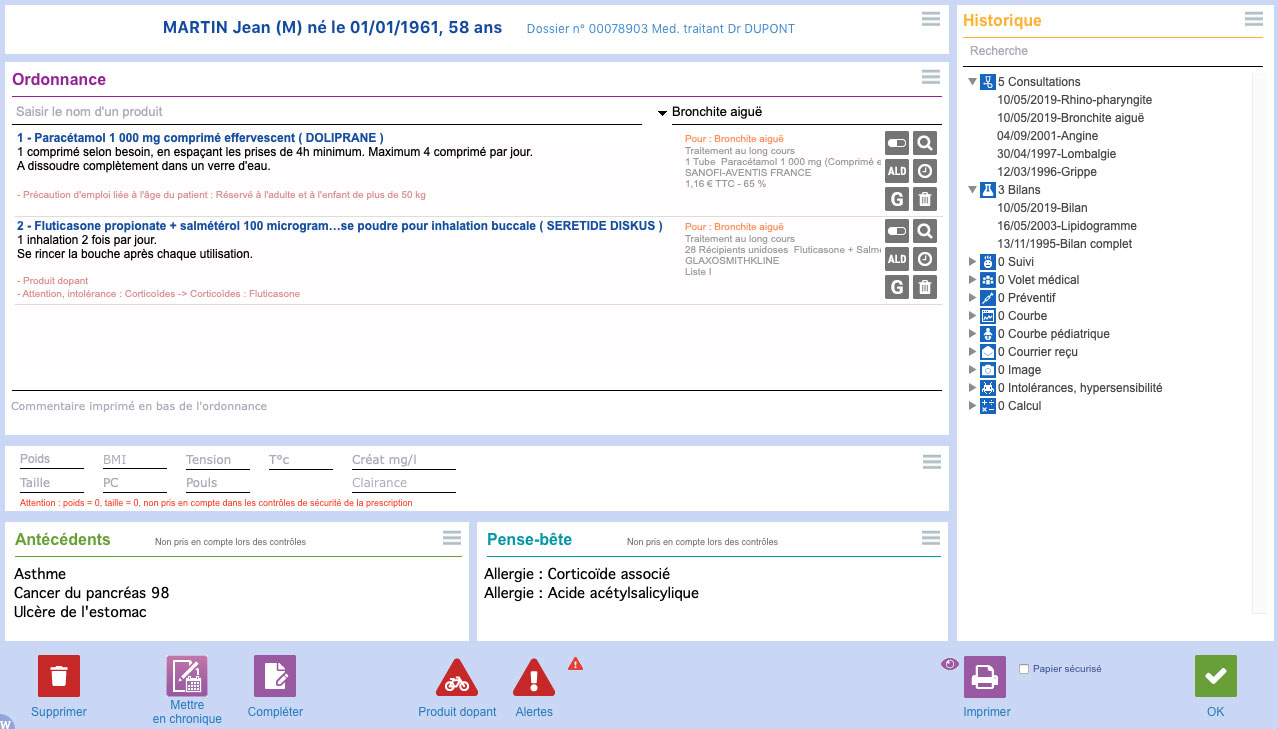Viewport: 1278px width, 729px height.
Task: Enable the Papier sécurisé checkbox
Action: 1023,669
